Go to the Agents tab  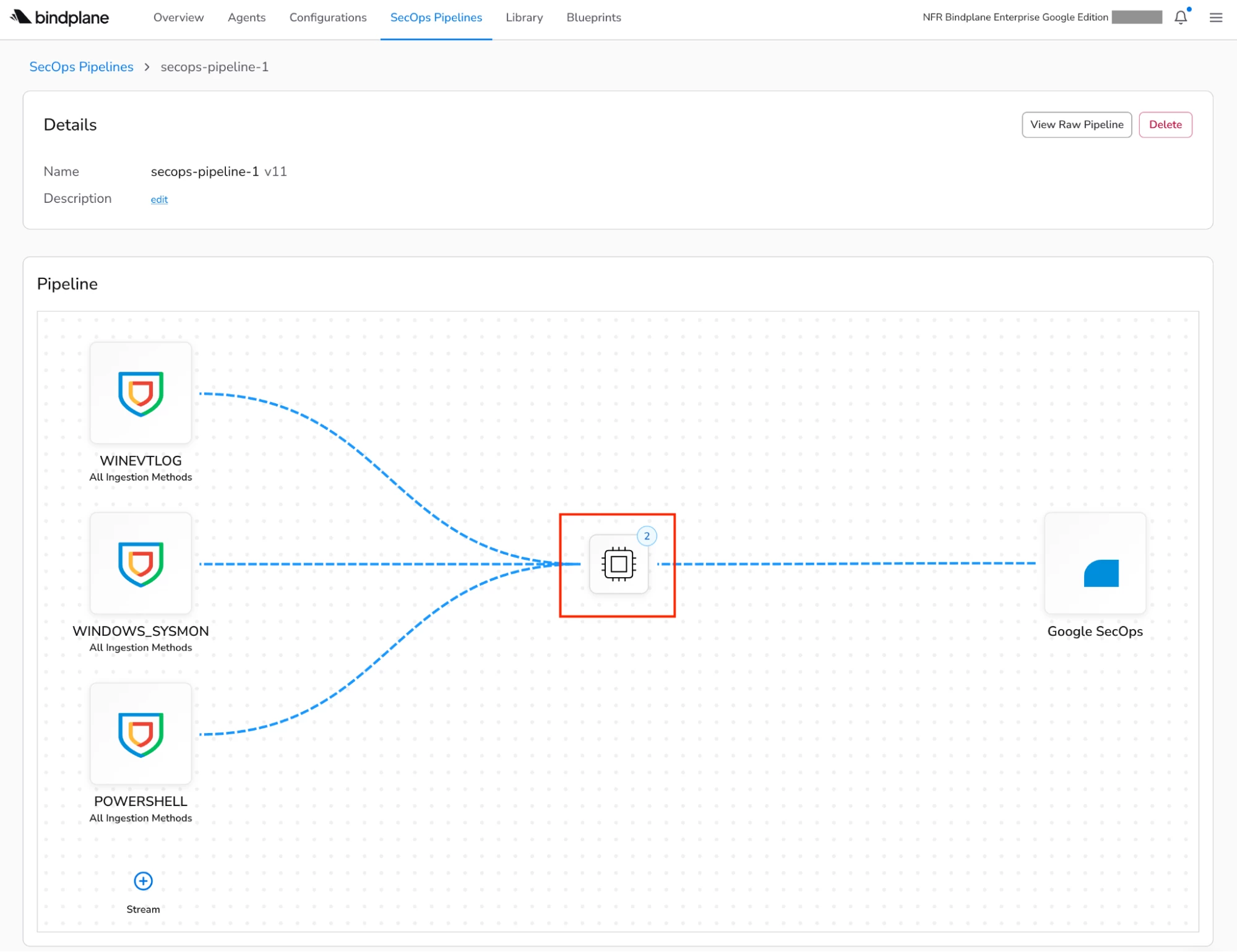point(246,17)
